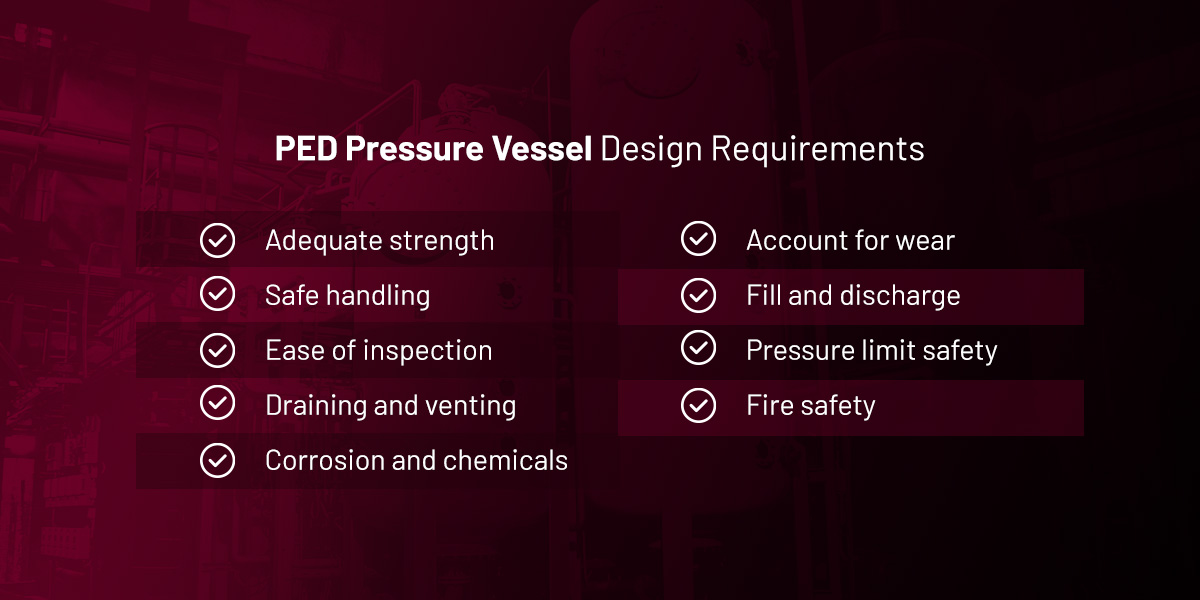Click the checkmark icon beside Safe handling

coord(217,295)
